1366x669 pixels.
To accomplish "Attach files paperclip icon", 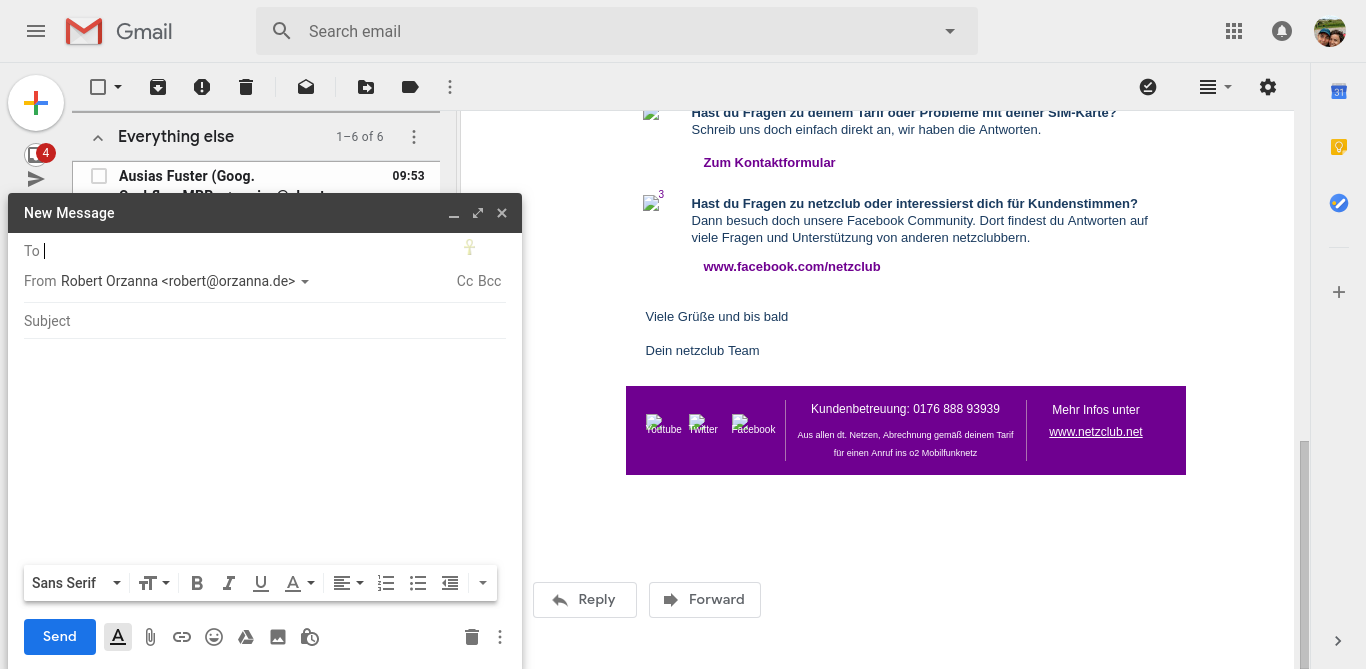I will [150, 637].
